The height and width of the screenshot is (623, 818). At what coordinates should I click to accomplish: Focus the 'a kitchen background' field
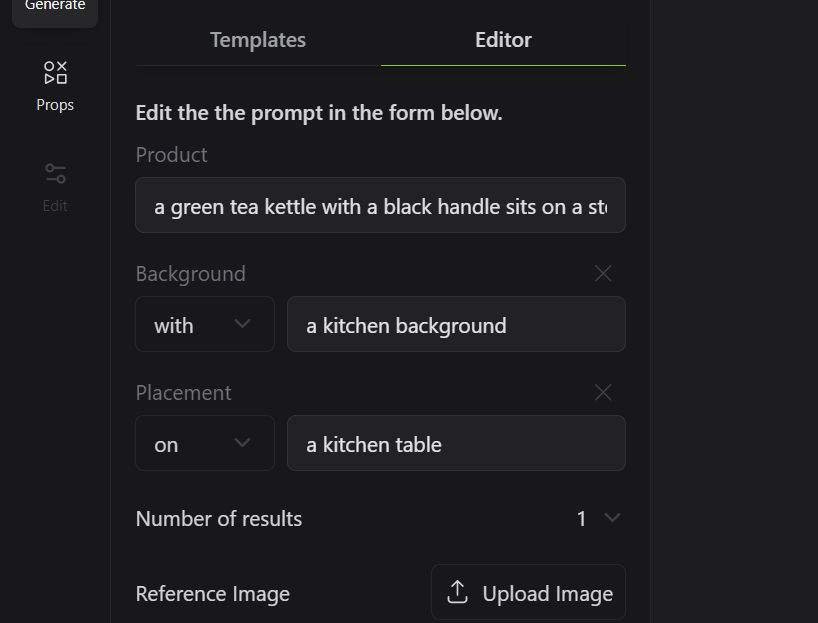(x=456, y=325)
